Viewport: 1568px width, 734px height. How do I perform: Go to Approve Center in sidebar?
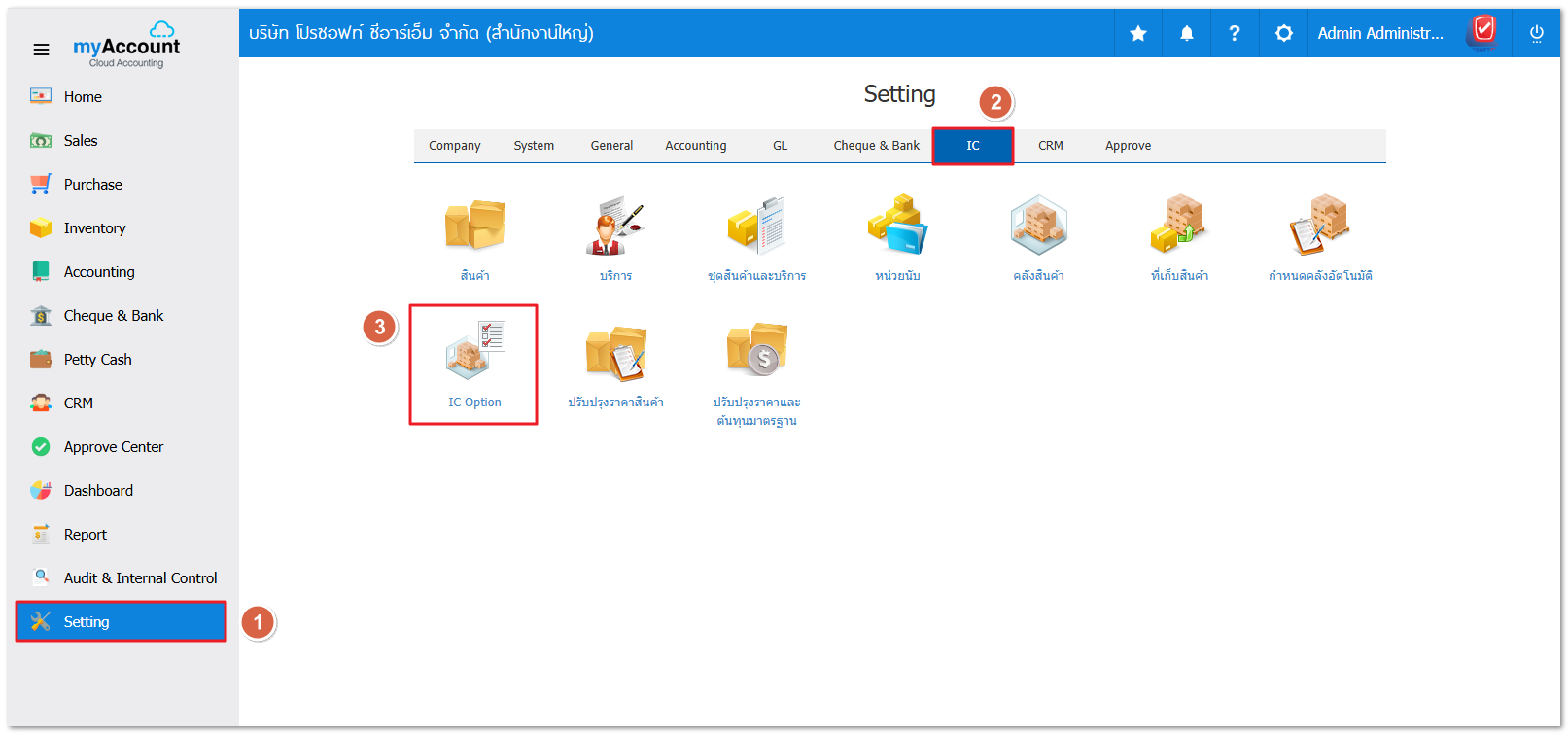113,447
